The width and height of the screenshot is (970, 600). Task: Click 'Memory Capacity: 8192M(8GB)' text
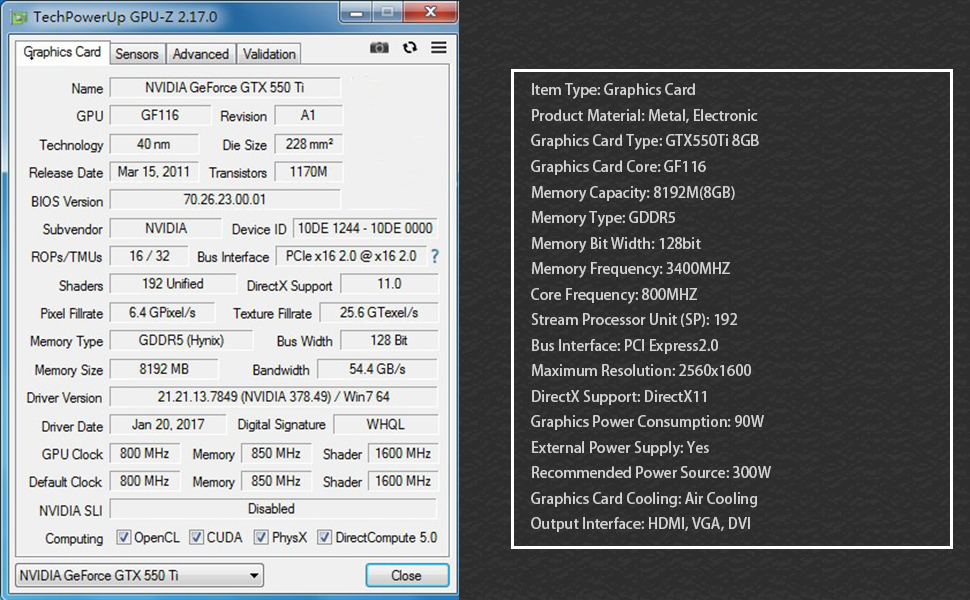[633, 192]
